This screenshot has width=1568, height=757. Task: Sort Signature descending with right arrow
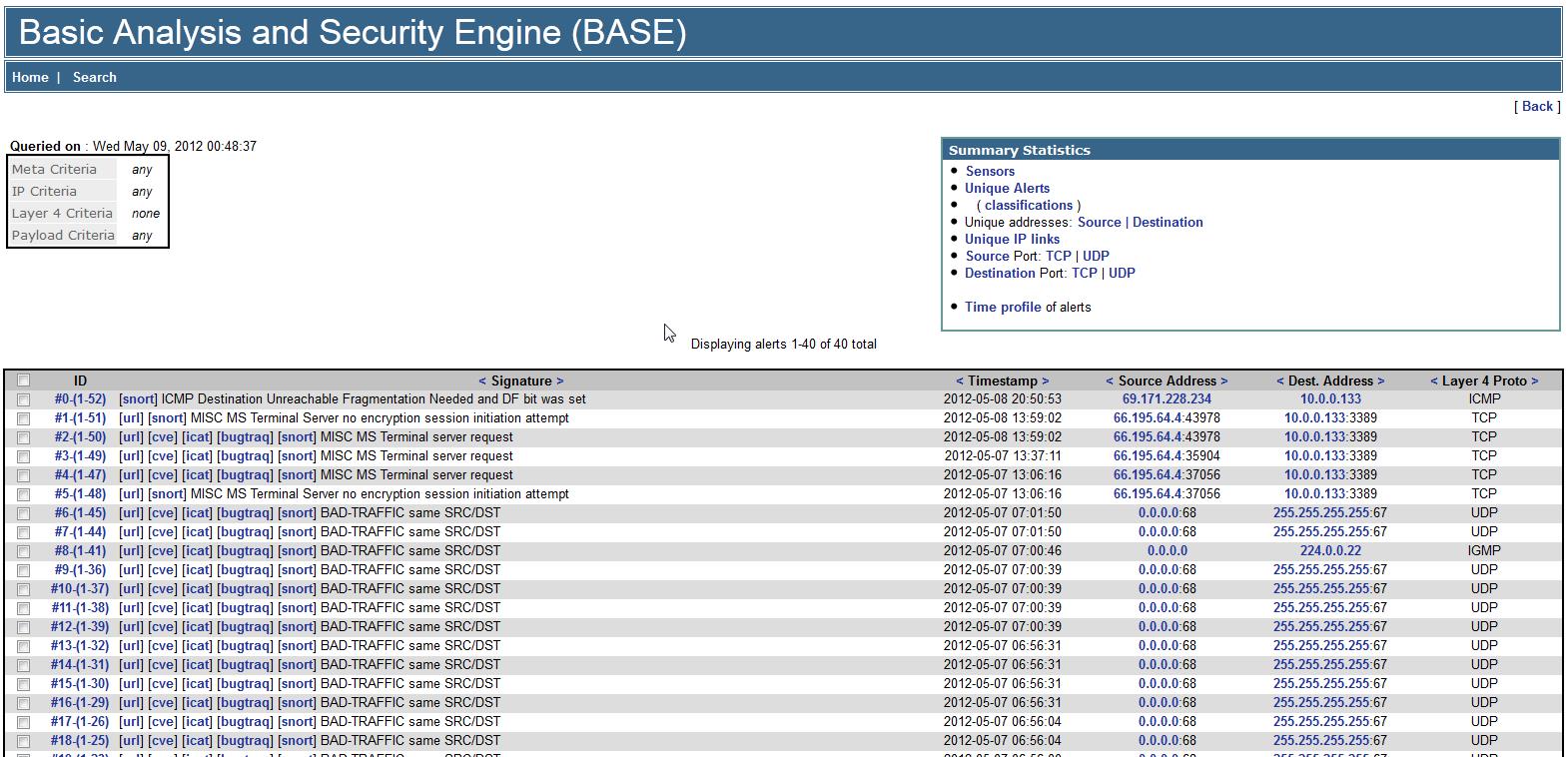click(x=560, y=380)
